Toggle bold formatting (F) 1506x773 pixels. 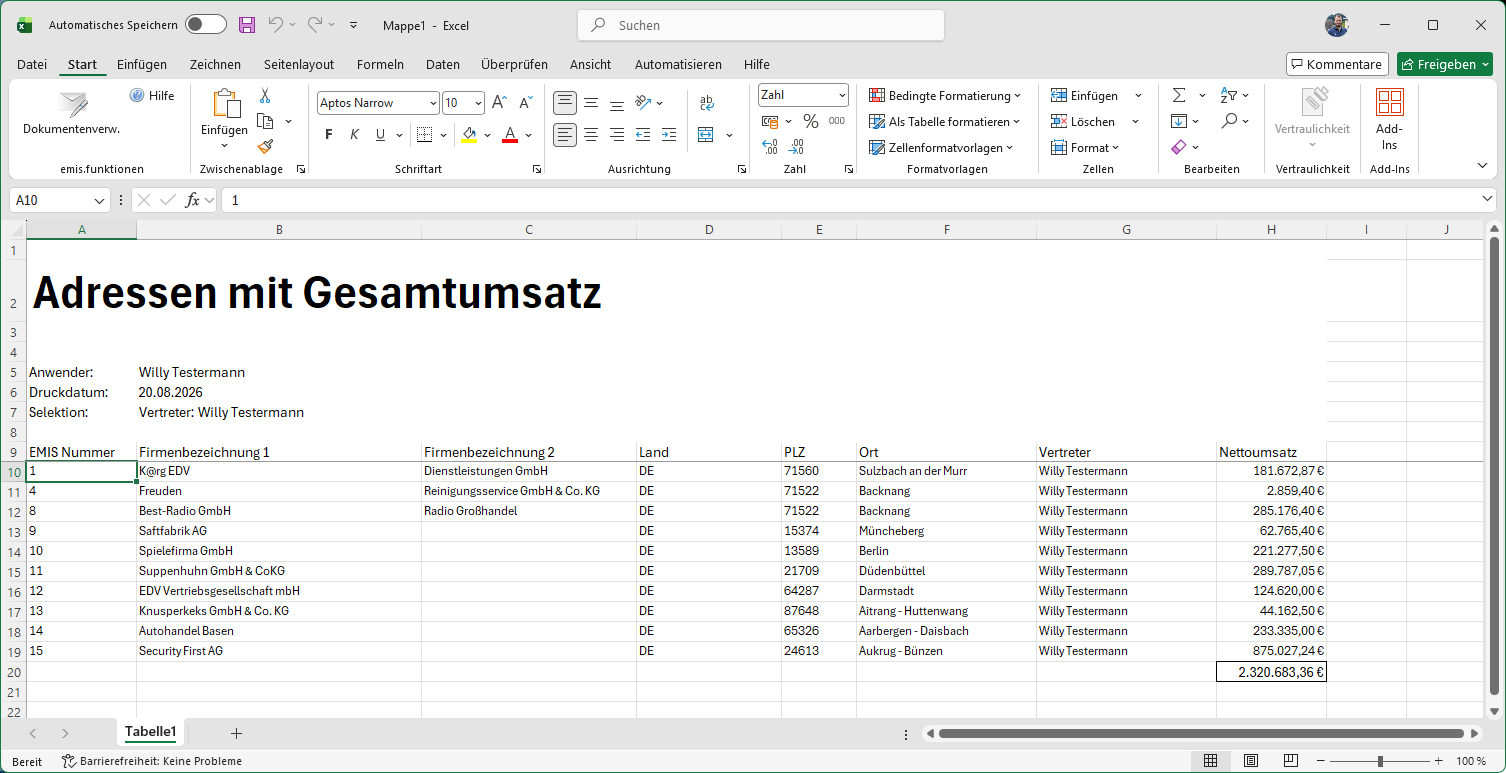click(x=329, y=135)
